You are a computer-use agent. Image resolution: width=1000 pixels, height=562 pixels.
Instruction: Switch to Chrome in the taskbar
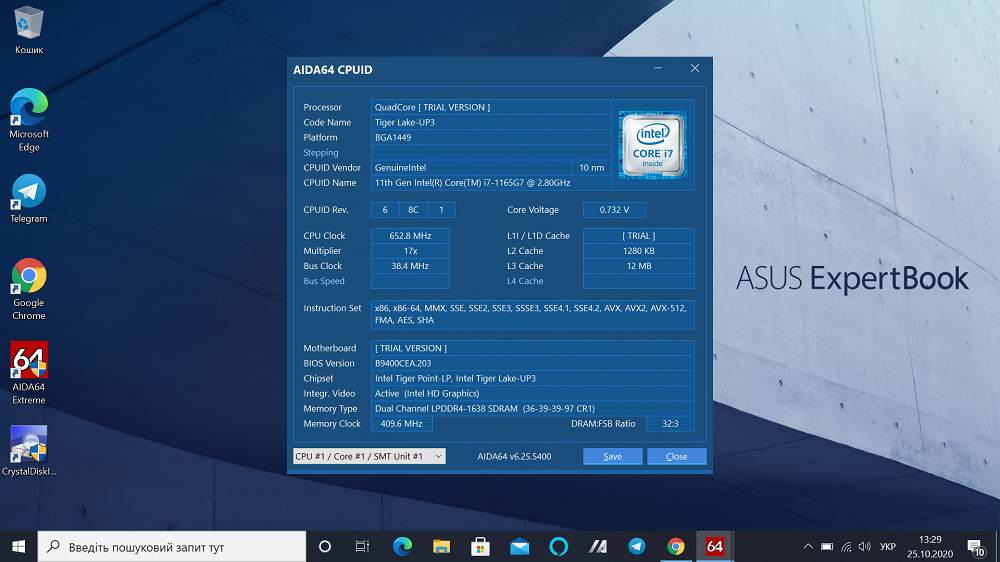point(675,547)
